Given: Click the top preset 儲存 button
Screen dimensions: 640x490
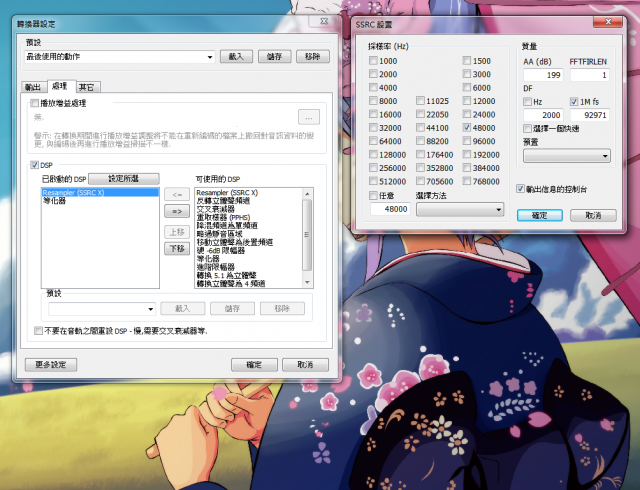Looking at the screenshot, I should pos(274,57).
